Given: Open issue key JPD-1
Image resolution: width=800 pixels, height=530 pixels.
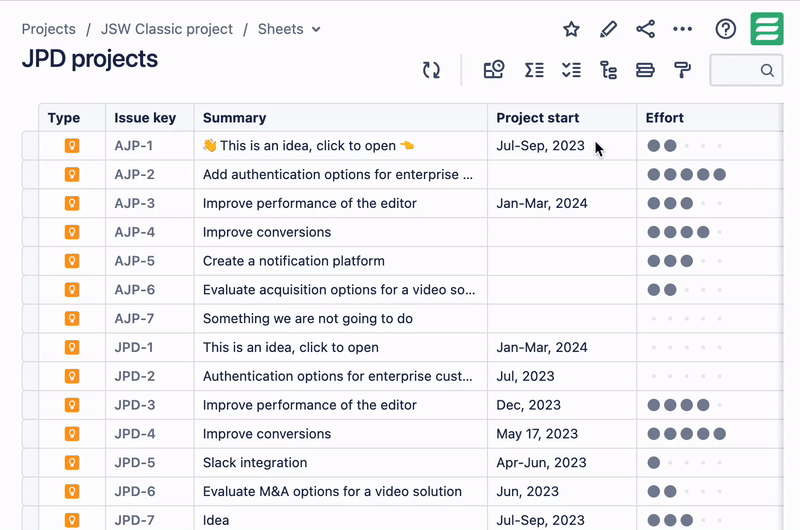Looking at the screenshot, I should 134,347.
